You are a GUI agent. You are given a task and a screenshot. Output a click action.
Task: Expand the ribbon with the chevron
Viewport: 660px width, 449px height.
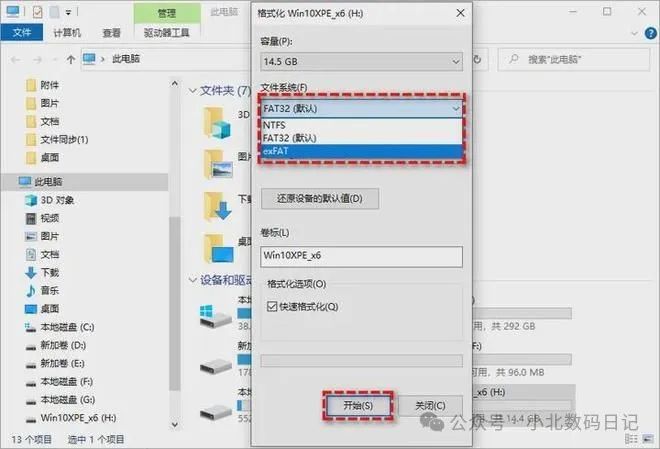click(x=634, y=33)
